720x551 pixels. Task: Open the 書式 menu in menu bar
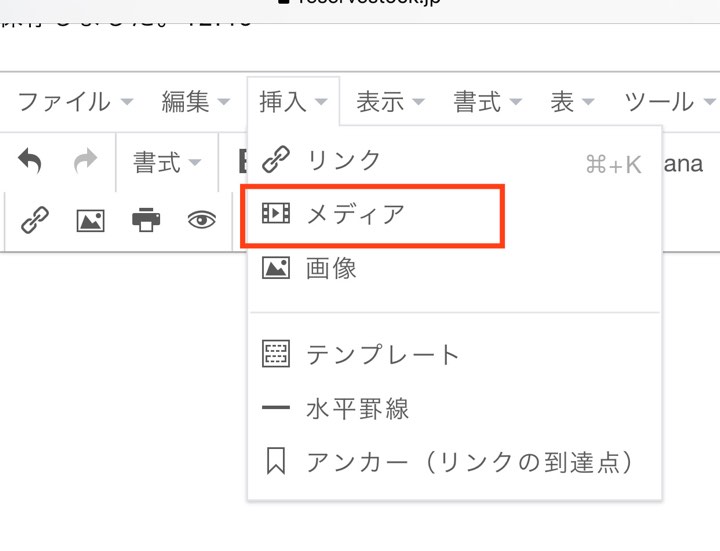coord(488,101)
